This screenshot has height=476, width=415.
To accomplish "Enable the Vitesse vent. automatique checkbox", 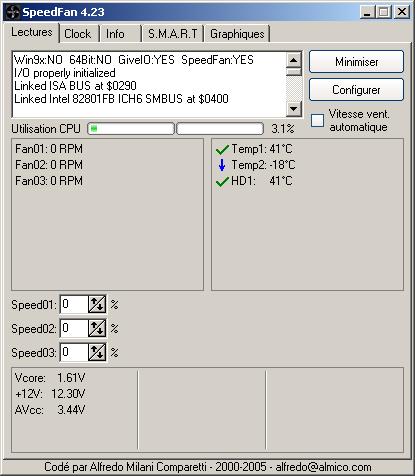I will pyautogui.click(x=317, y=120).
